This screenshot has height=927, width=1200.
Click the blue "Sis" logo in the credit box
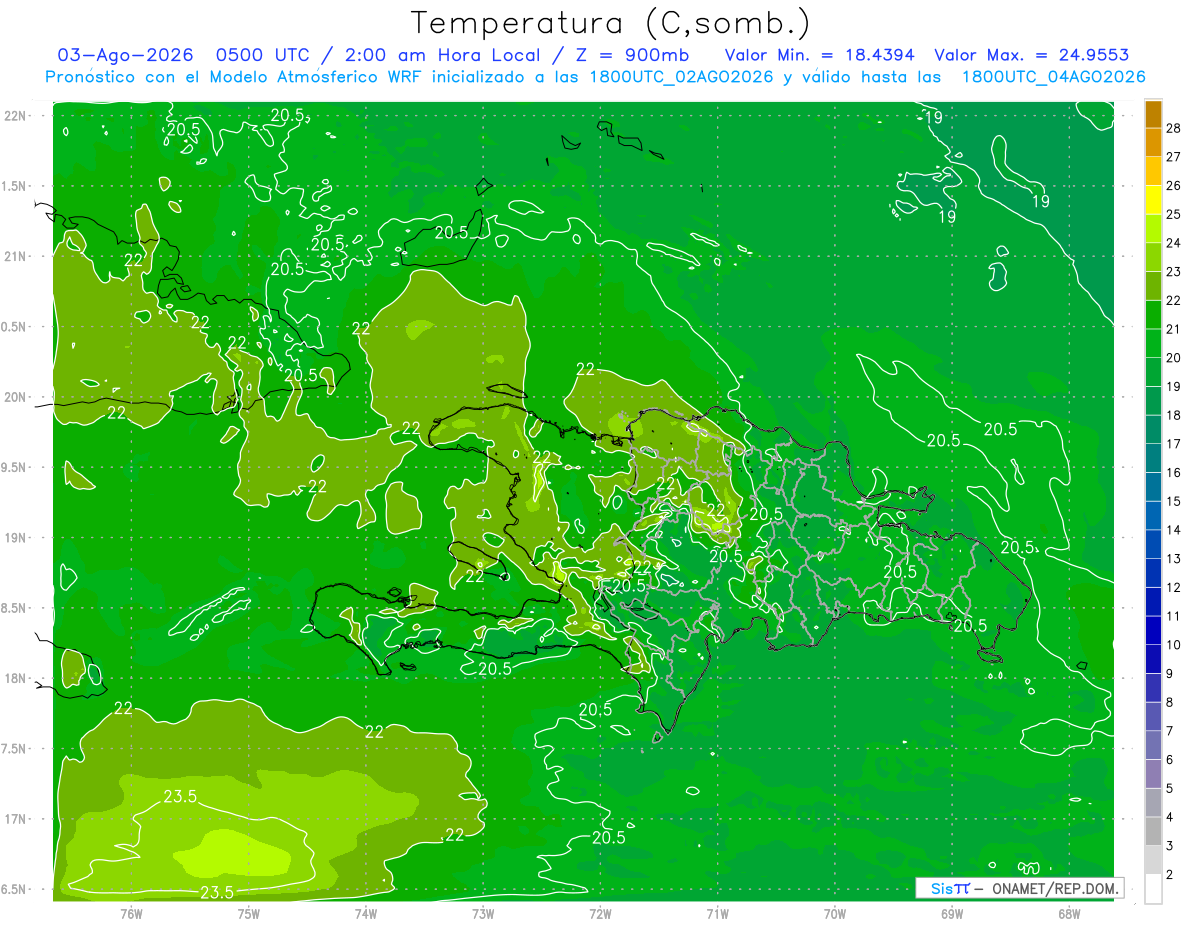(x=941, y=888)
